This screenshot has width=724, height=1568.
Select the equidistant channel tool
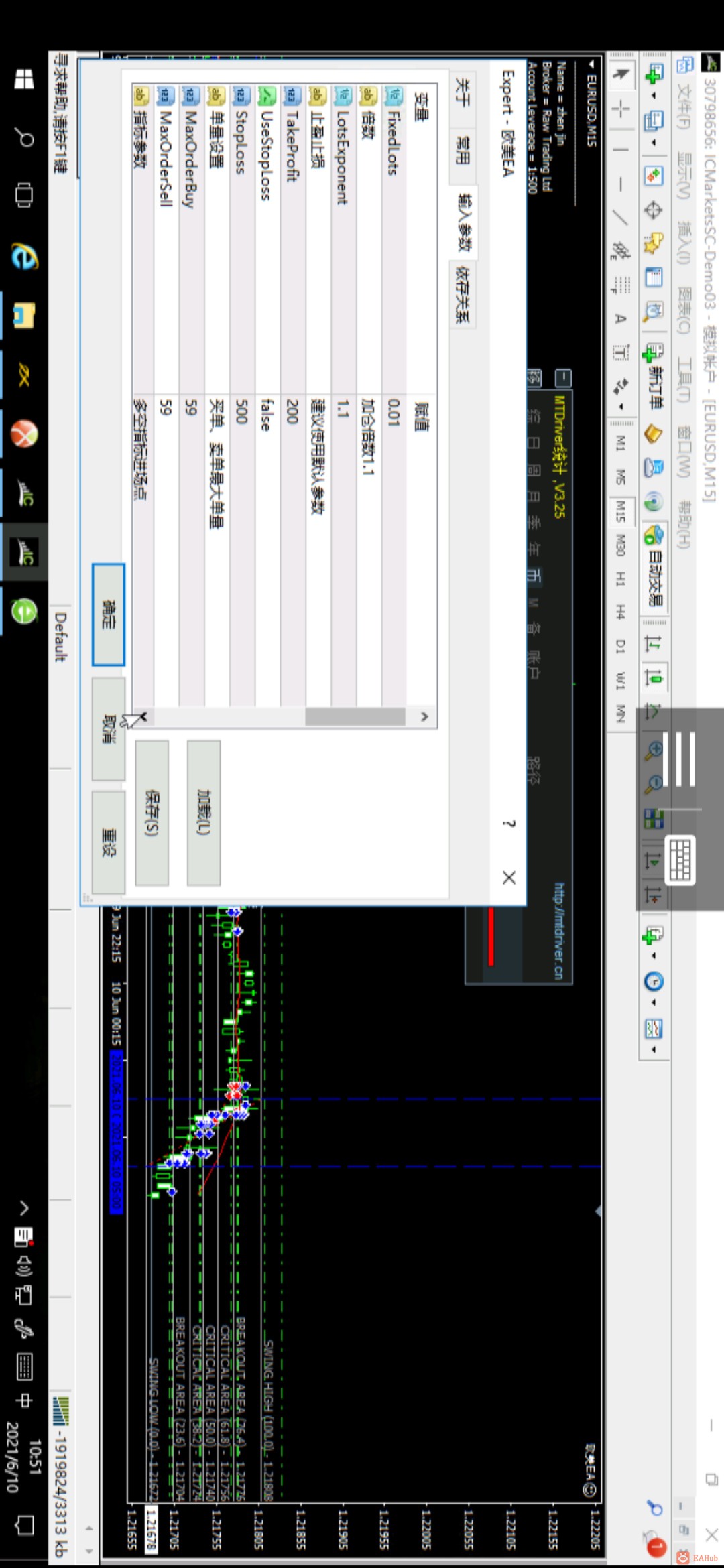(x=621, y=251)
